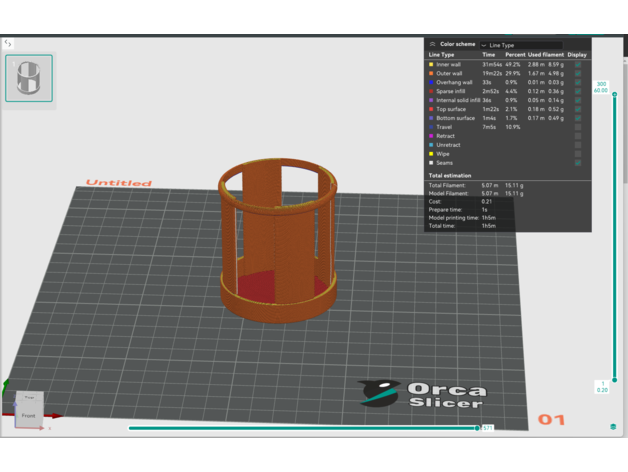This screenshot has height=472, width=628.
Task: Click the Used filament column header
Action: point(546,55)
